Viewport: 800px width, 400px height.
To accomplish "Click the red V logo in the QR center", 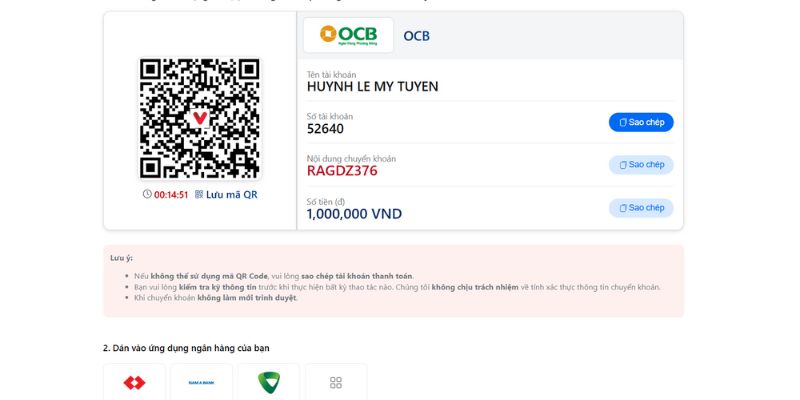I will 200,118.
